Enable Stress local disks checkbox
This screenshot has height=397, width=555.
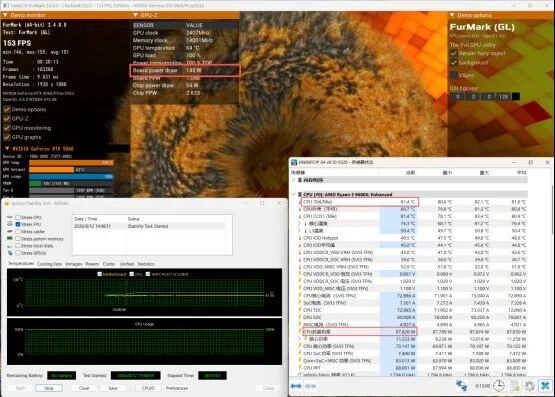pos(18,246)
